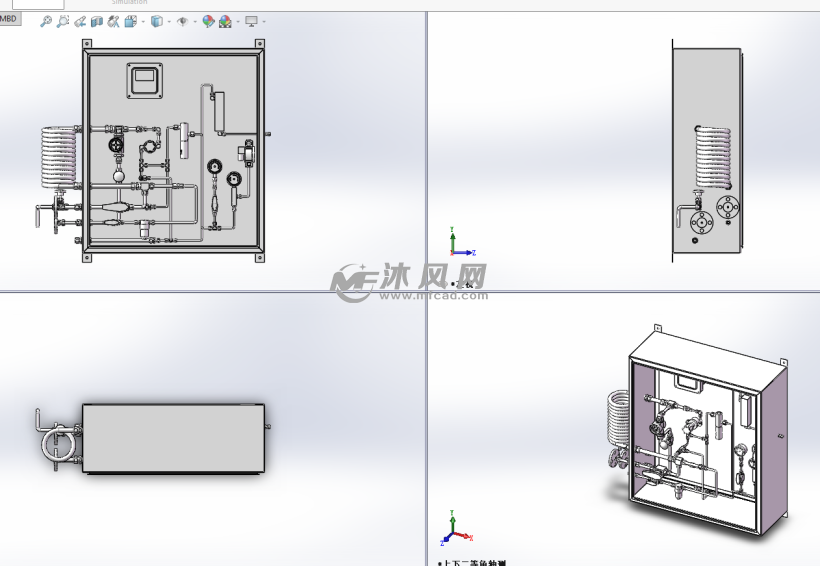
Task: Click the View Orientation cube icon
Action: pyautogui.click(x=130, y=21)
